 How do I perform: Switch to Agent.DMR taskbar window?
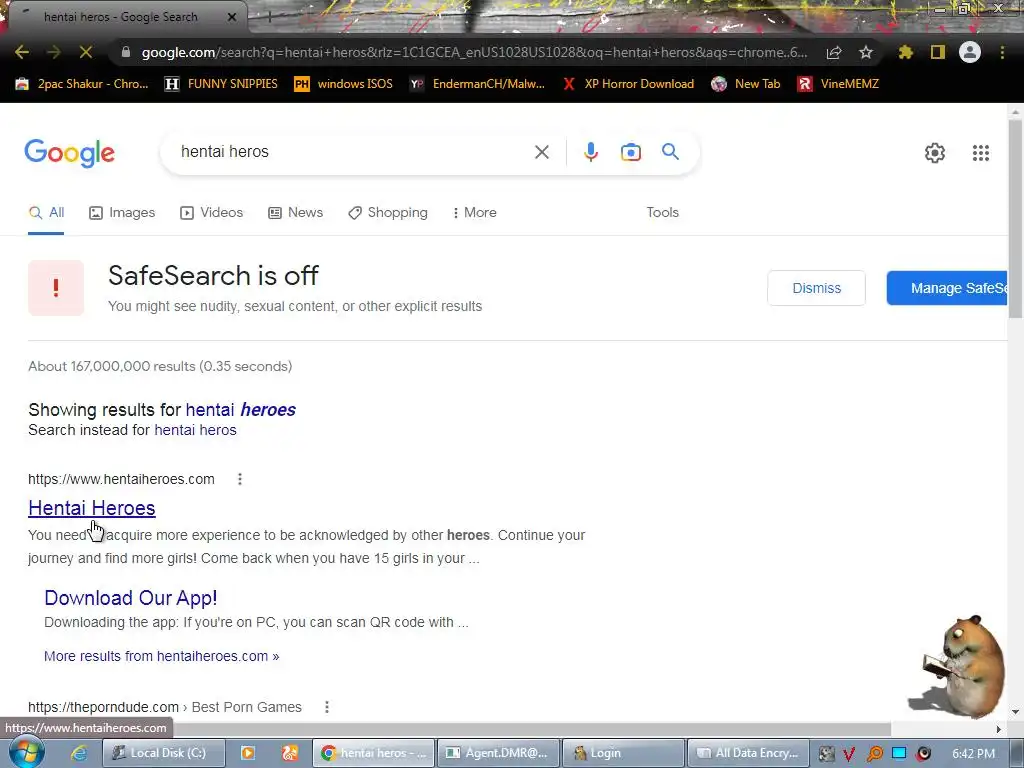[x=498, y=753]
